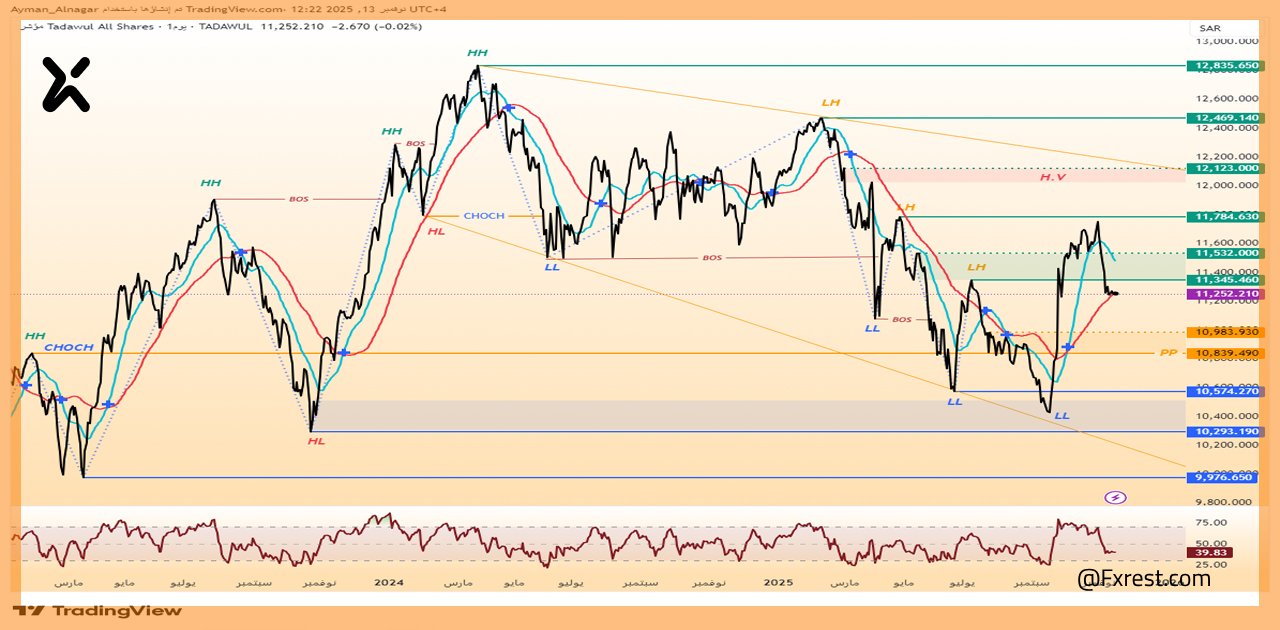Click the orange PP pivot point label
The image size is (1280, 630).
(1167, 353)
